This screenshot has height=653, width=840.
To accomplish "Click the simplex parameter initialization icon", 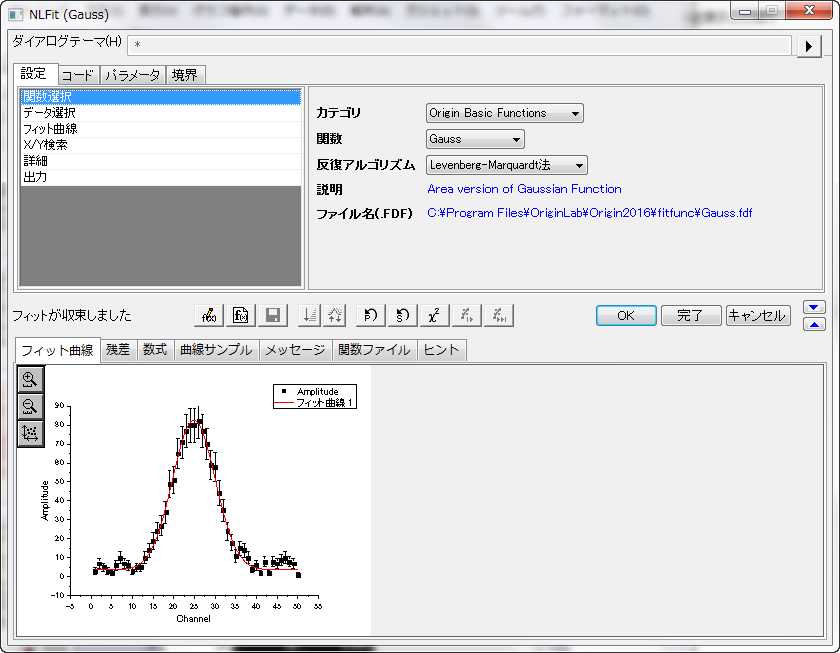I will [310, 316].
